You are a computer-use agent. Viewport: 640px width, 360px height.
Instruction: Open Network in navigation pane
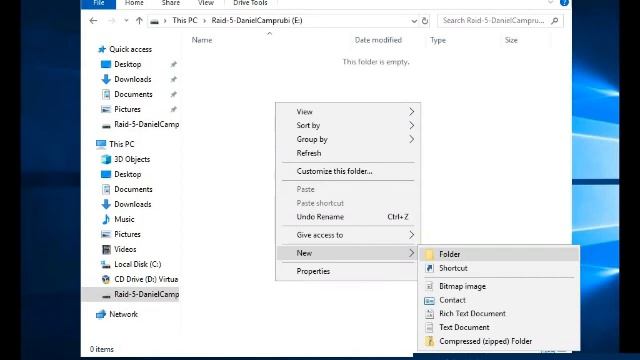pos(123,314)
